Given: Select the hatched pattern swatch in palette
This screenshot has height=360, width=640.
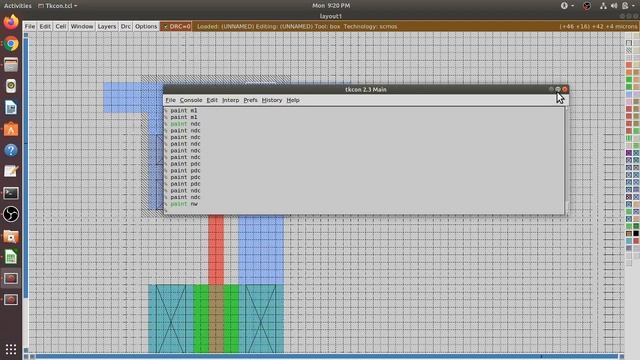Looking at the screenshot, I should 629,51.
